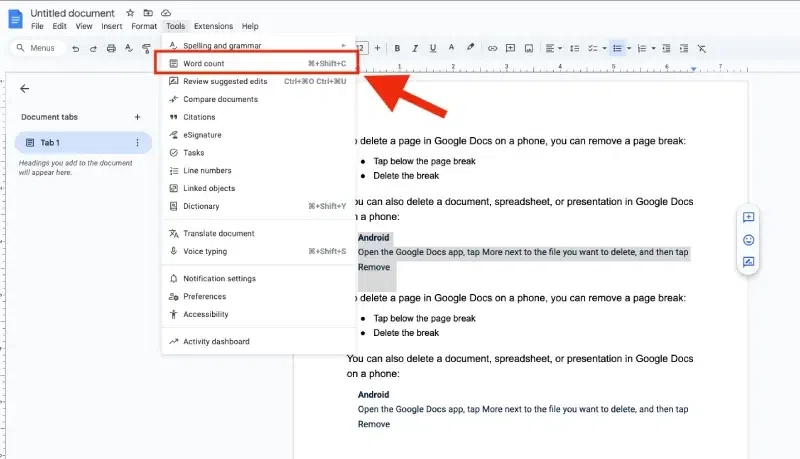Add a new document tab
Screen dimensions: 800x459
pyautogui.click(x=137, y=117)
